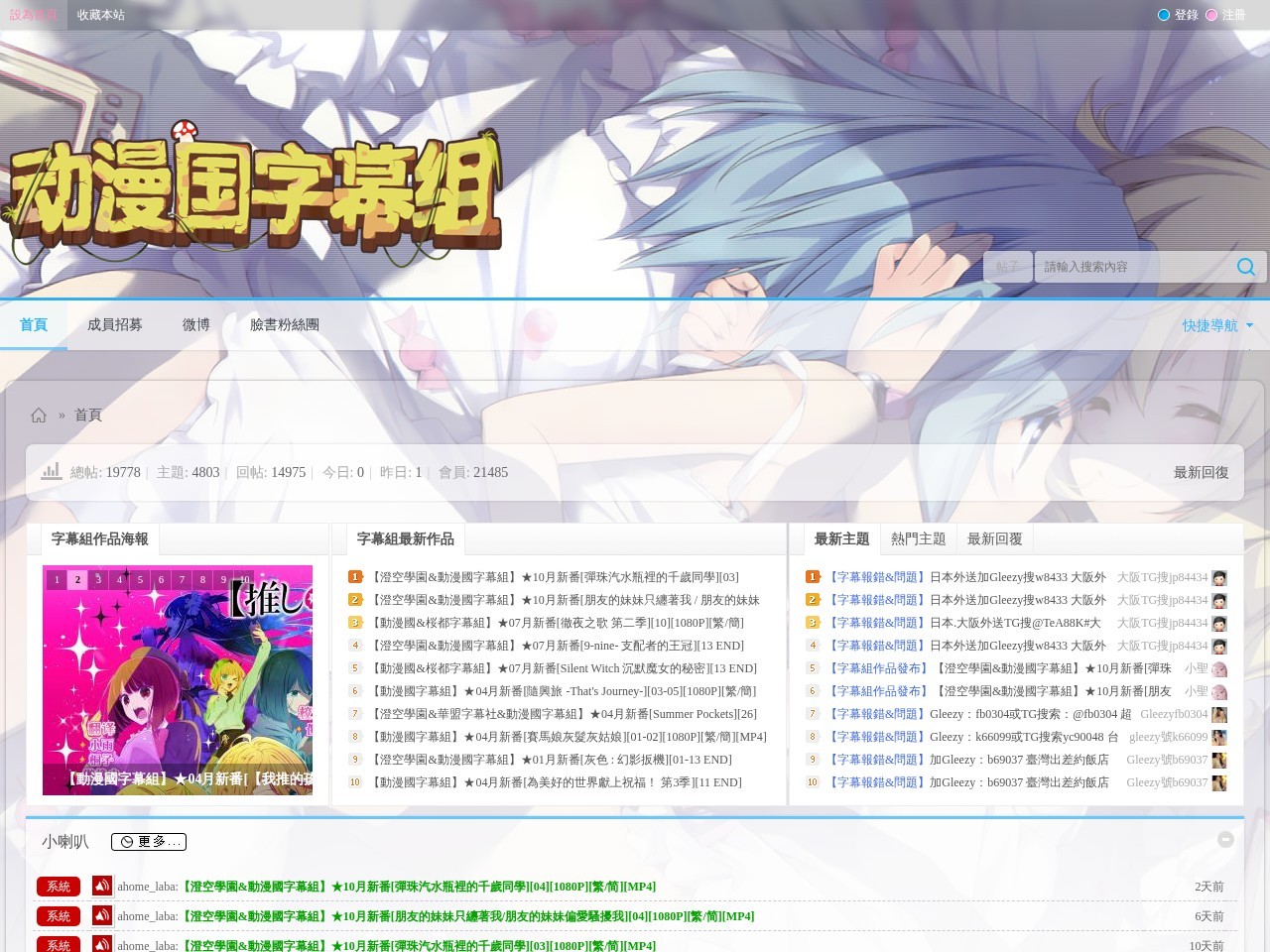The width and height of the screenshot is (1270, 952).
Task: Click the 更多 button next to 小喇叭
Action: [x=149, y=842]
